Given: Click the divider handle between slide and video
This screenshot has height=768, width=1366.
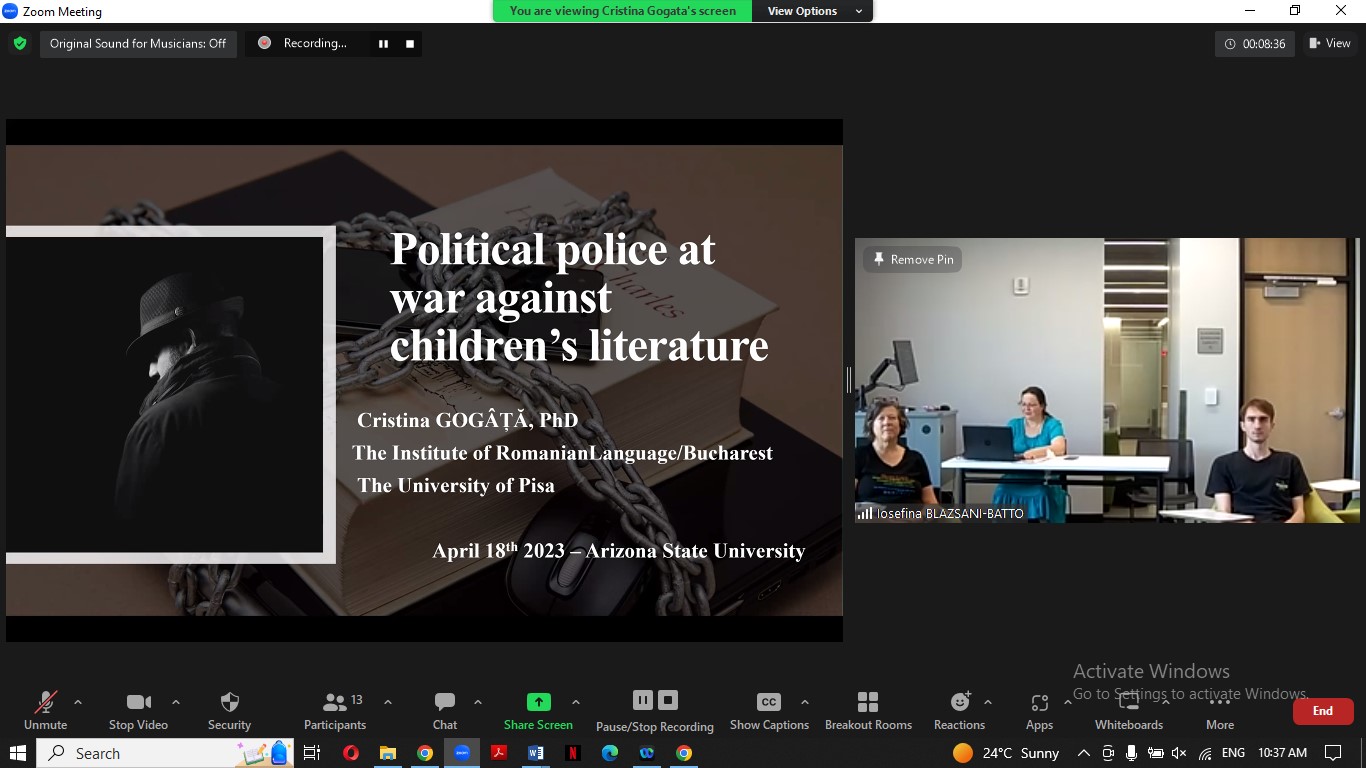Looking at the screenshot, I should [849, 380].
